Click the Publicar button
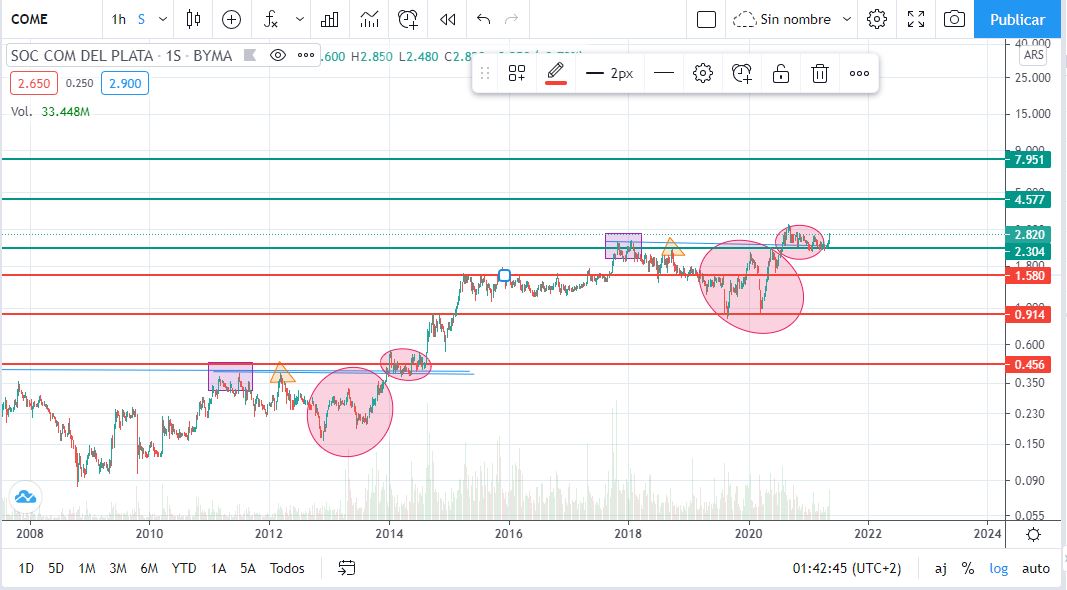This screenshot has height=590, width=1067. (1017, 19)
